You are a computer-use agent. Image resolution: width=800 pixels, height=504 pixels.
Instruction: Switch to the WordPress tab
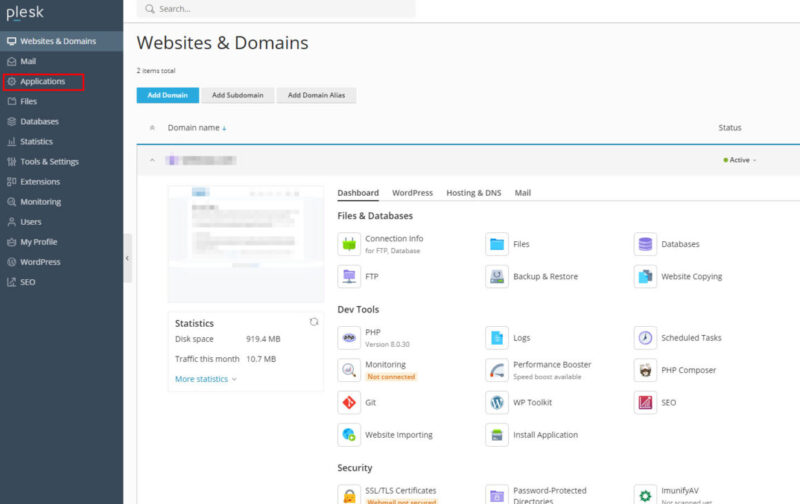point(412,193)
